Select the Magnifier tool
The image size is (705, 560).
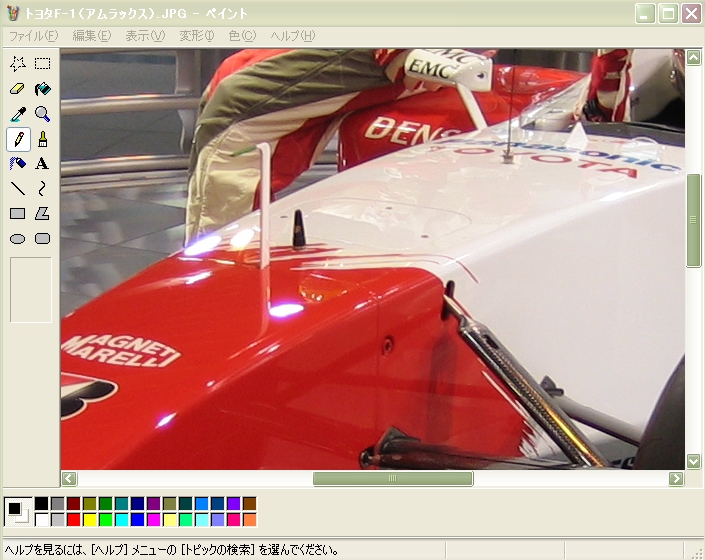pos(42,114)
